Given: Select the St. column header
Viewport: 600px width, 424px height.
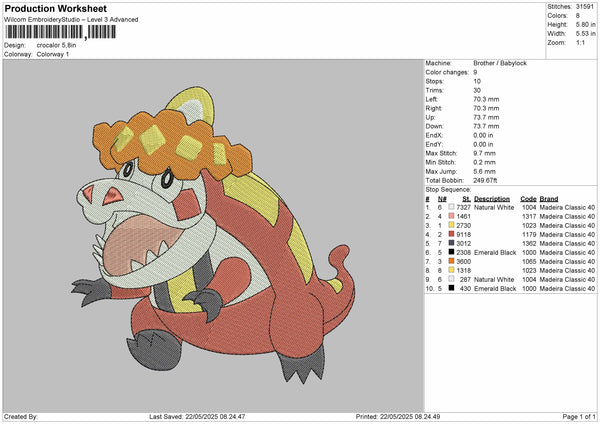Looking at the screenshot, I should coord(466,199).
